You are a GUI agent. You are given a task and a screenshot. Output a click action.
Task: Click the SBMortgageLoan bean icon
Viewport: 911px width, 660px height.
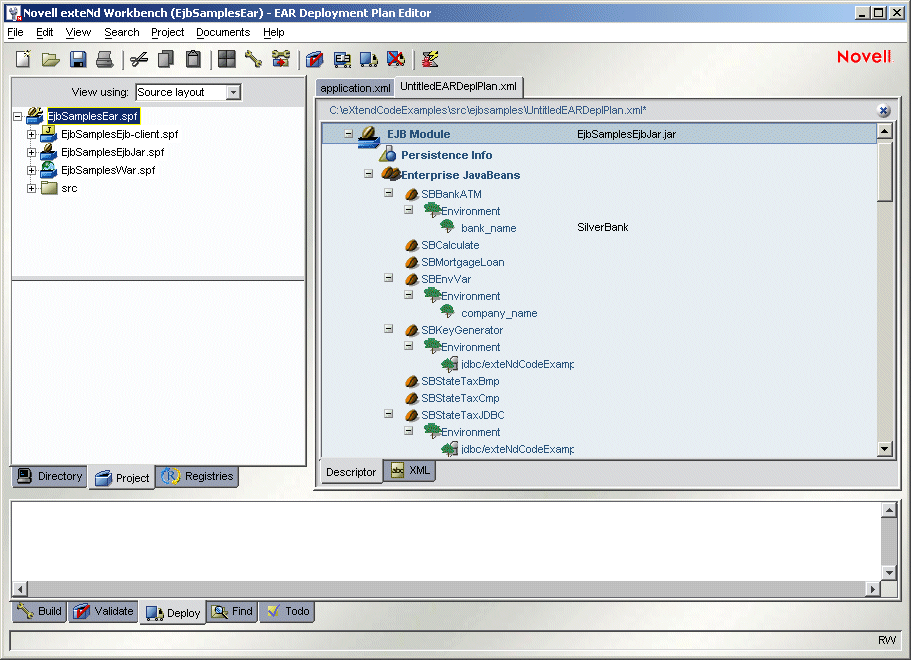[412, 262]
